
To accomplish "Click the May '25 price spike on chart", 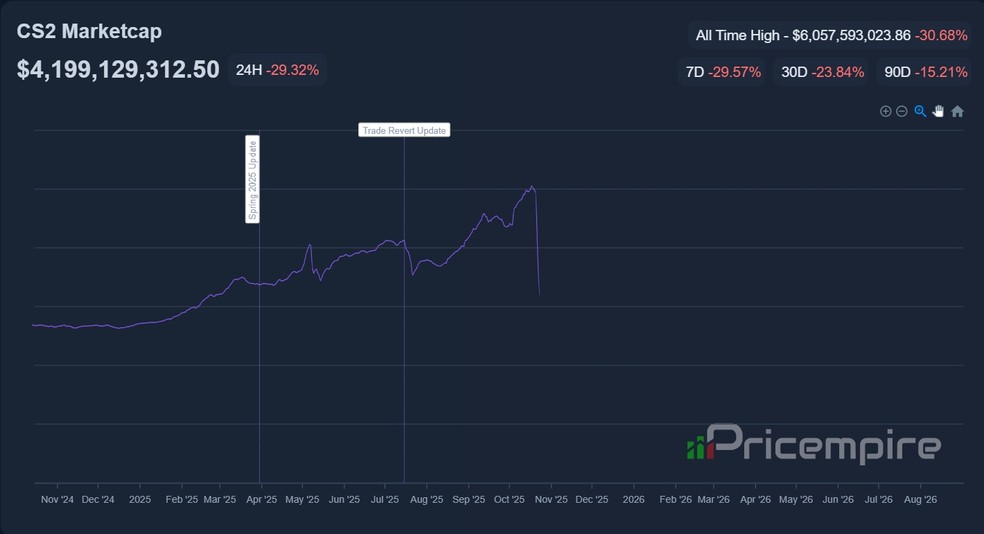I will pos(309,245).
